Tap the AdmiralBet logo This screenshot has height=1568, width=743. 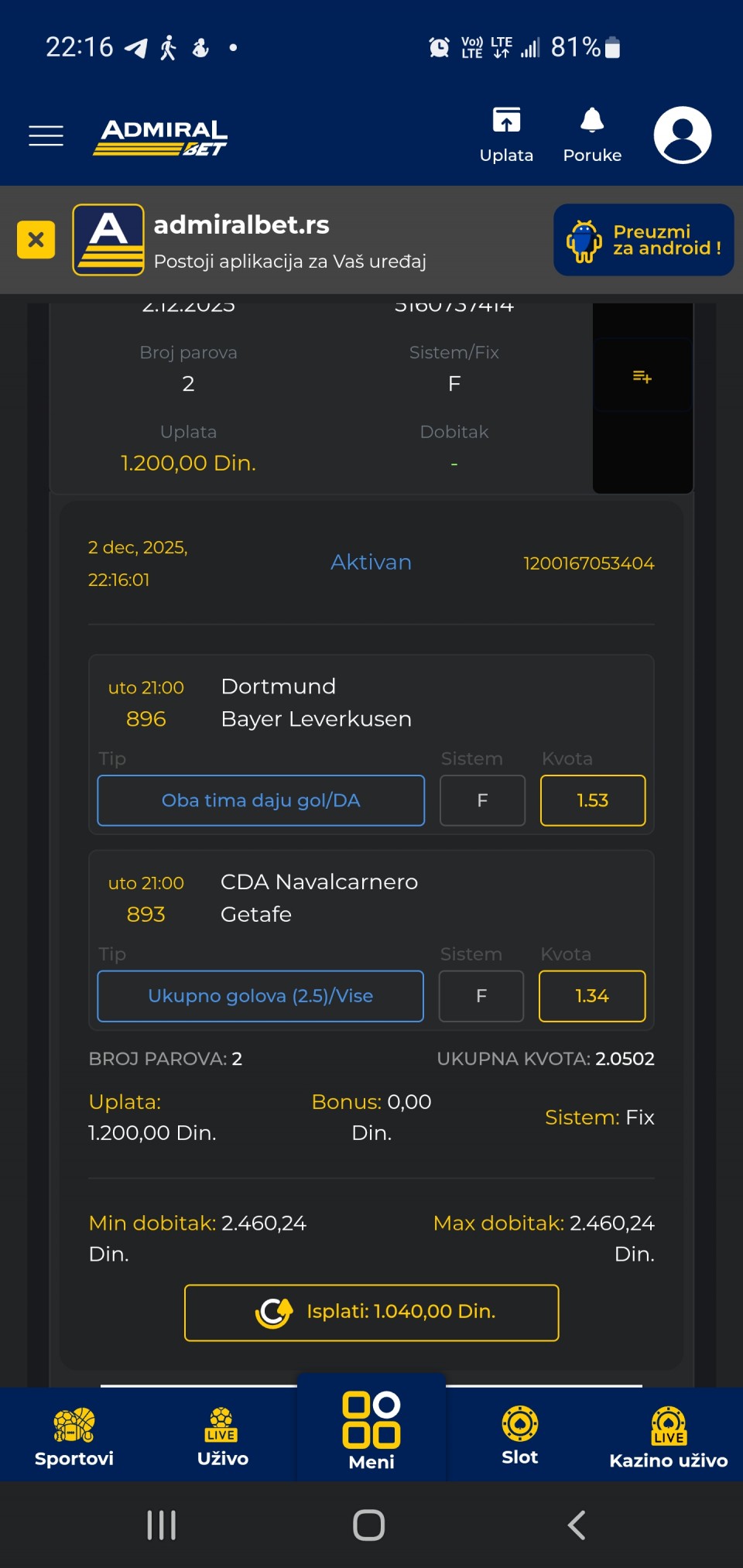tap(162, 137)
